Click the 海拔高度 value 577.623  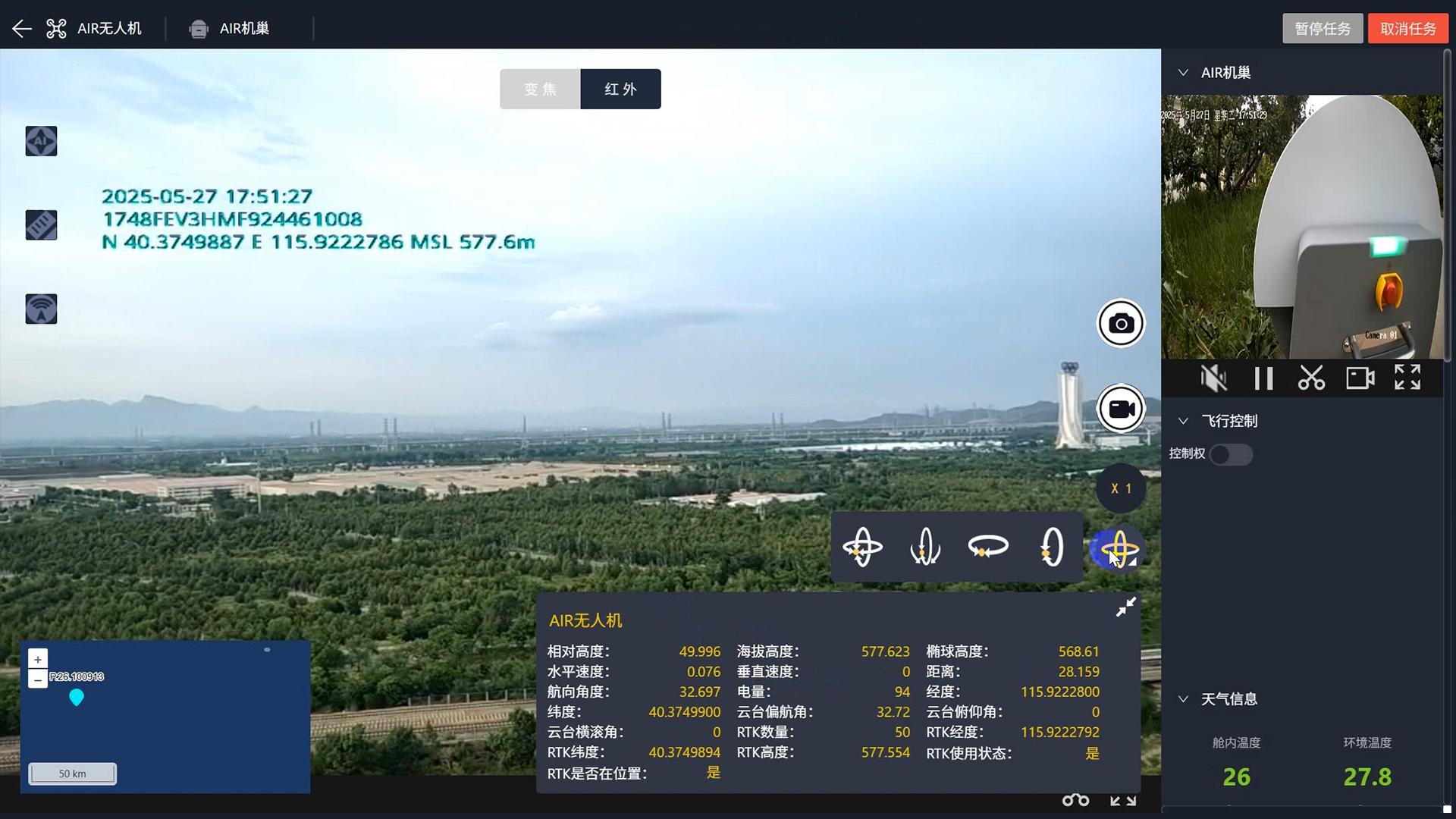tap(885, 651)
